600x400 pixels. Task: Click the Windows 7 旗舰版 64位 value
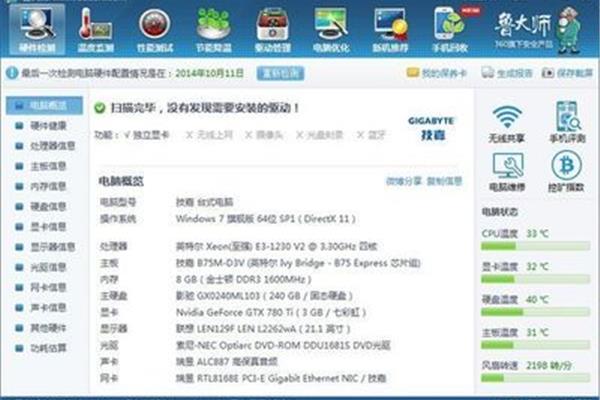pyautogui.click(x=266, y=219)
